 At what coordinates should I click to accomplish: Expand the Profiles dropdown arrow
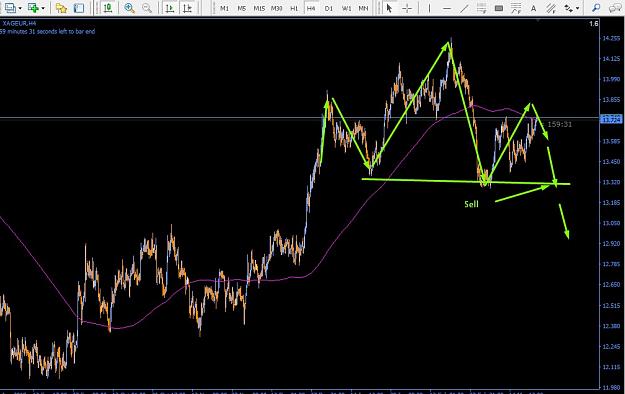pyautogui.click(x=43, y=8)
